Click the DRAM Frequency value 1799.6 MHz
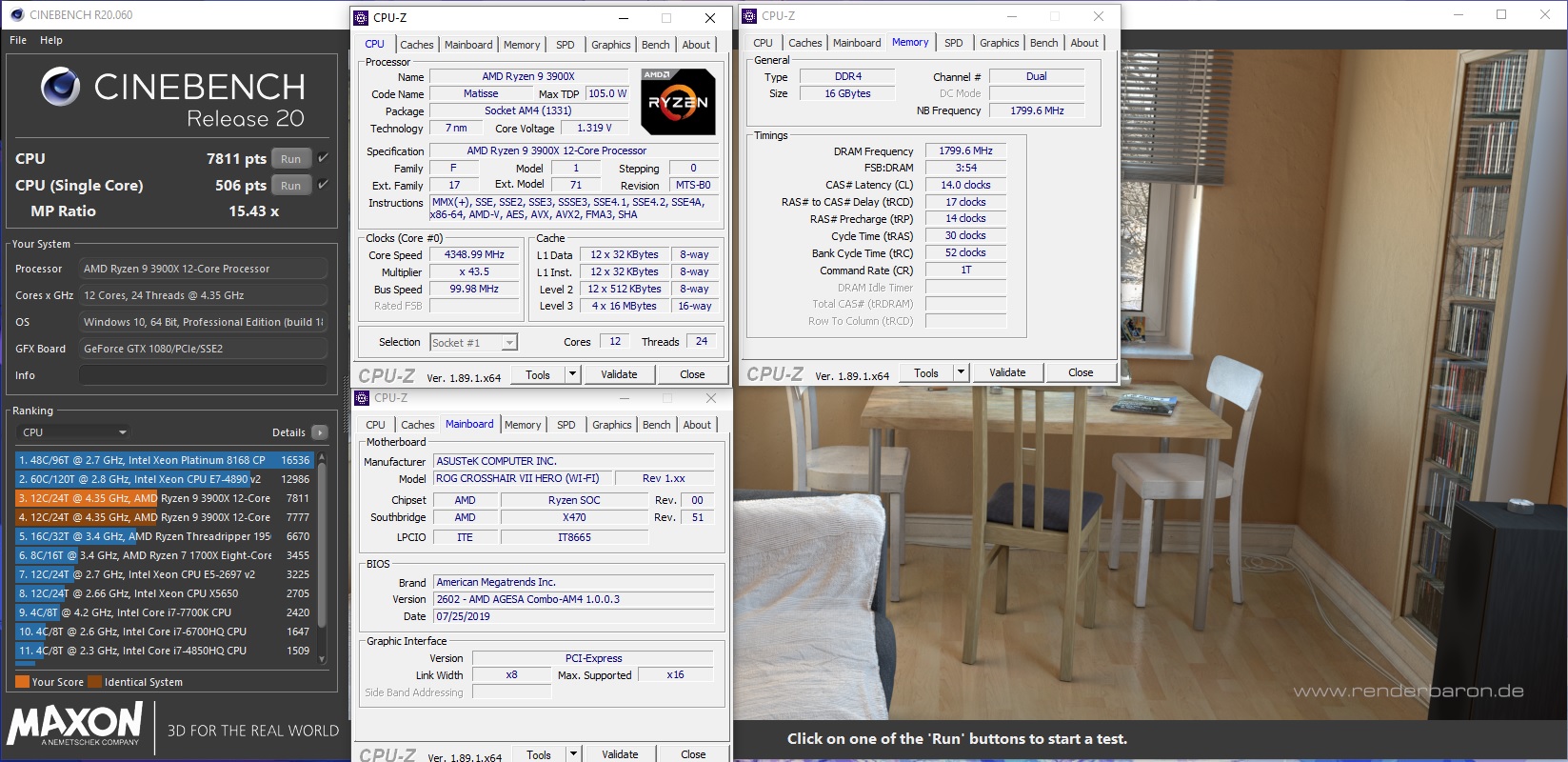Screen dimensions: 1568x762 pos(965,150)
